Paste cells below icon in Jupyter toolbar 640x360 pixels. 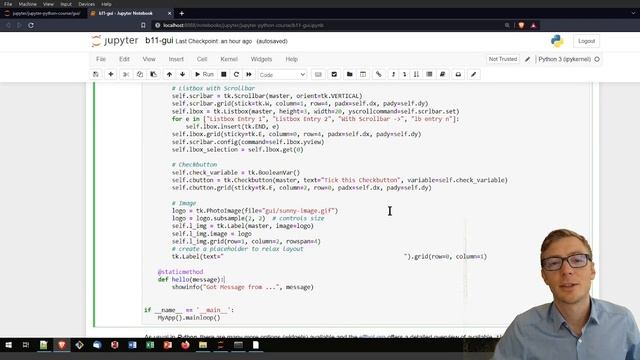153,74
